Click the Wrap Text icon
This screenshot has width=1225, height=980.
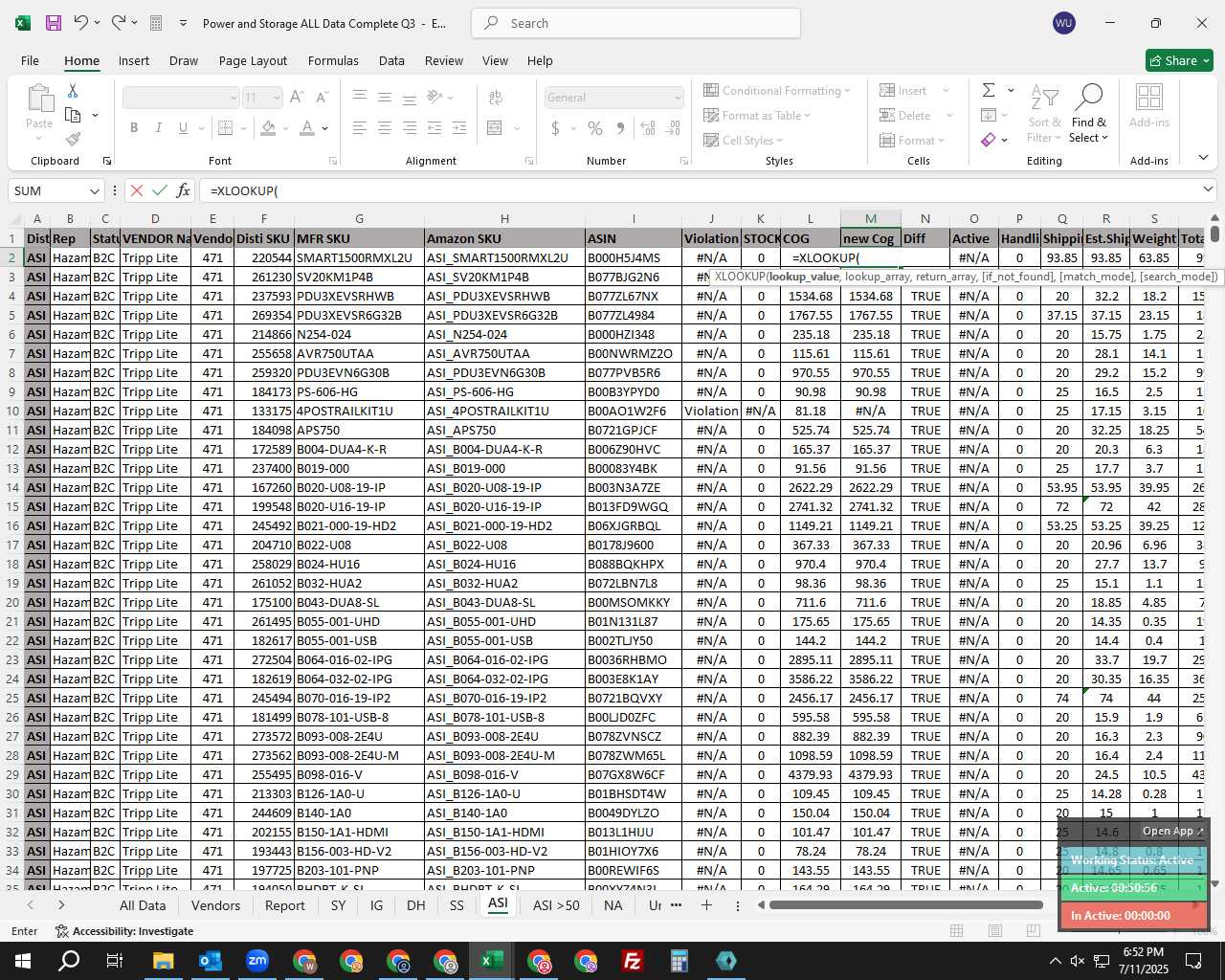496,97
